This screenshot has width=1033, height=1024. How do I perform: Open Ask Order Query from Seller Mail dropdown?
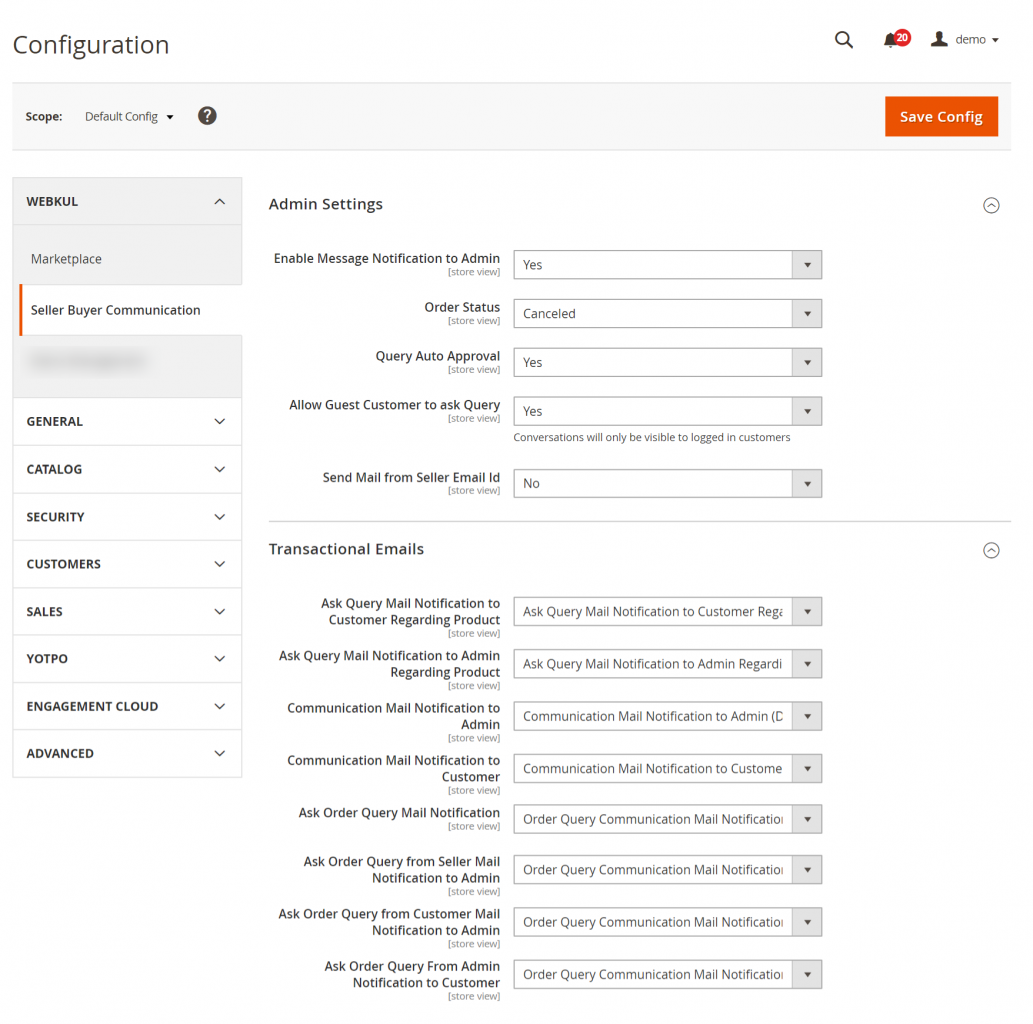click(x=667, y=870)
